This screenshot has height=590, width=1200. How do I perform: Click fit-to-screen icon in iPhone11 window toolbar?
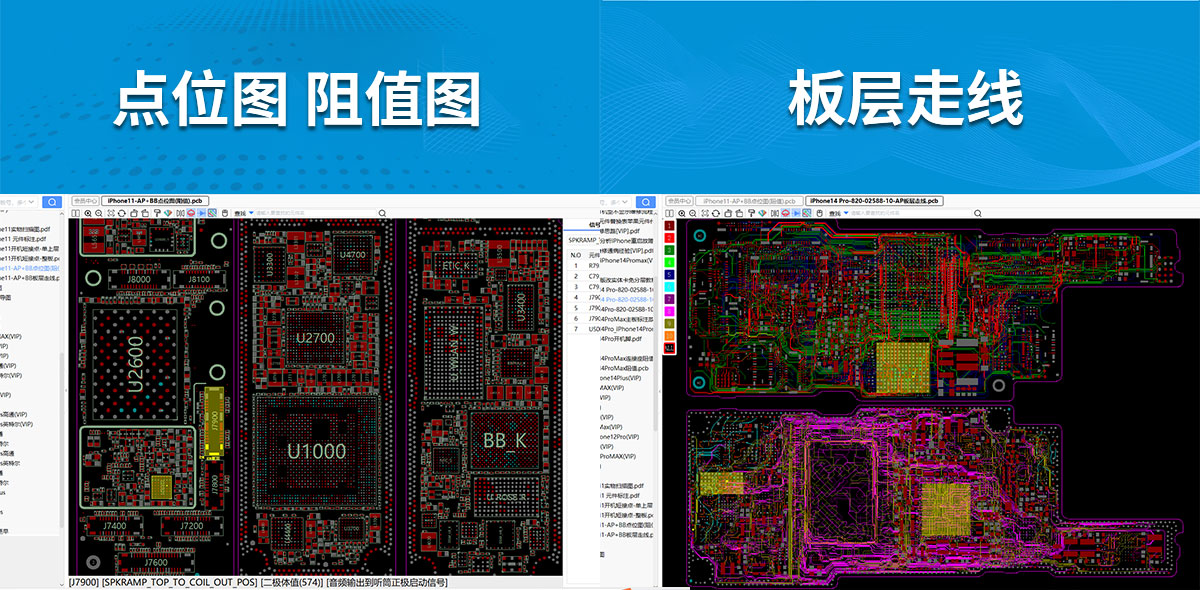(111, 213)
